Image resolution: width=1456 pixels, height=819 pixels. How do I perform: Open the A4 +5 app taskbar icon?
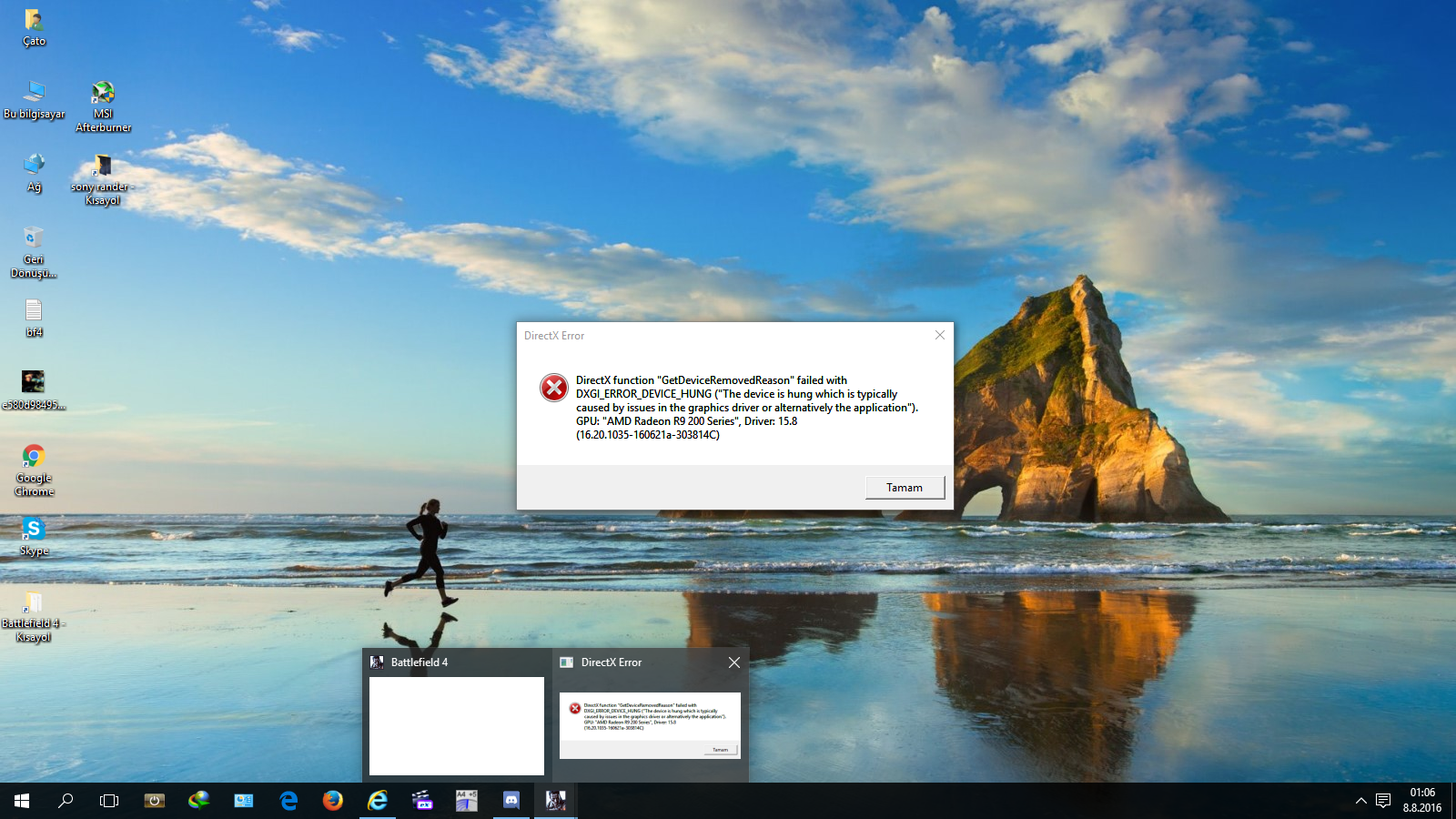click(x=467, y=801)
